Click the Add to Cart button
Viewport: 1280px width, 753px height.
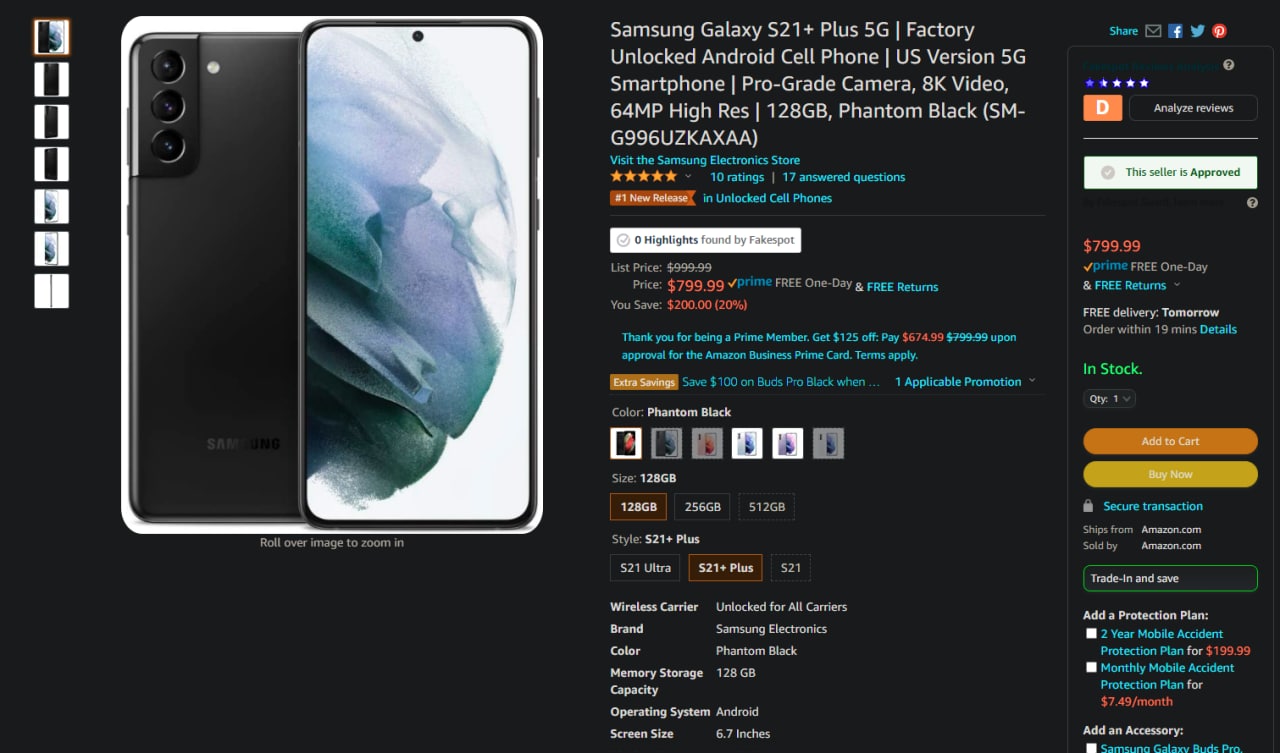tap(1170, 441)
